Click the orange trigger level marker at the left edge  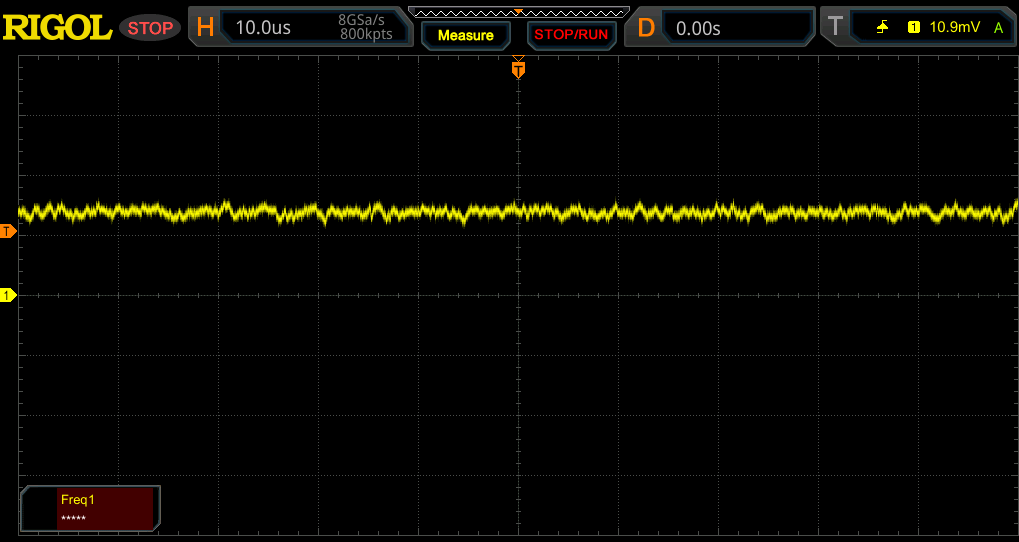point(8,231)
